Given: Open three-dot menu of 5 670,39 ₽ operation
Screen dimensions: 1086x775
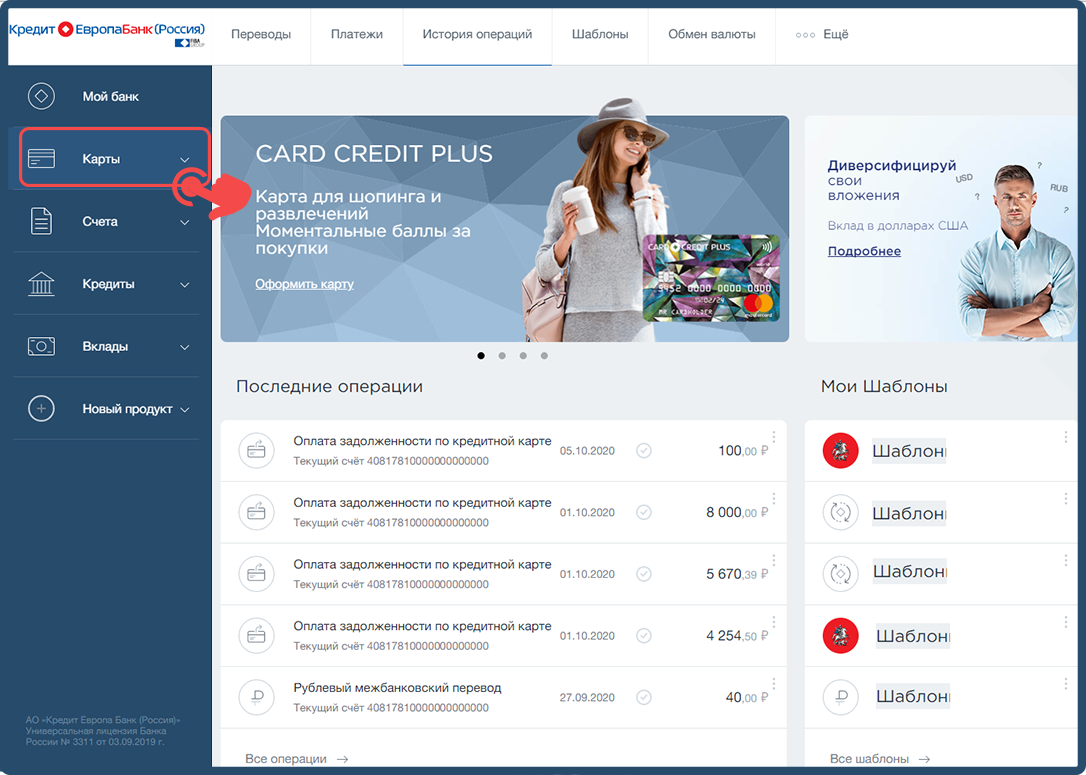Looking at the screenshot, I should click(x=774, y=561).
